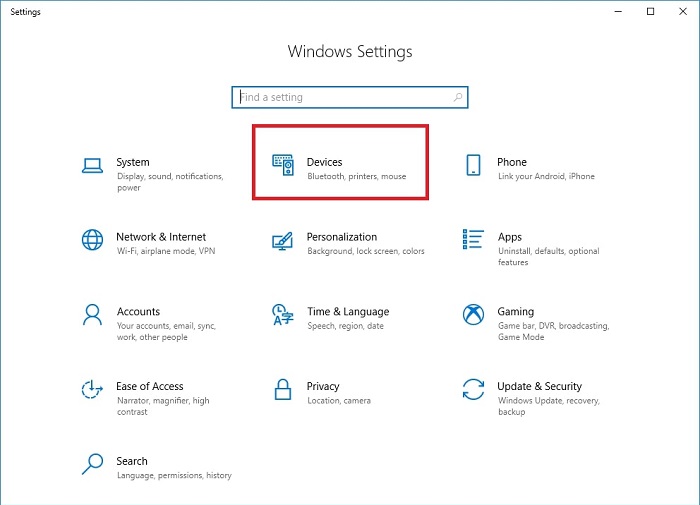Screen dimensions: 700x505
Task: Click 'Wi-Fi, airplane mode, VPN' description
Action: 166,251
